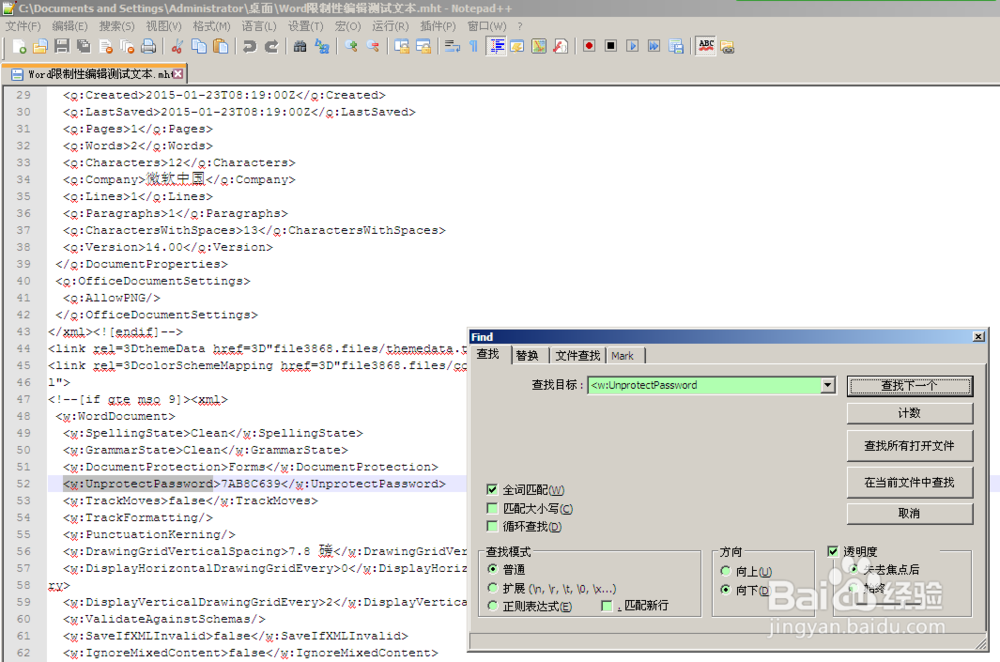This screenshot has height=662, width=1000.
Task: Toggle the 透明度 transparency checkbox
Action: pos(833,552)
